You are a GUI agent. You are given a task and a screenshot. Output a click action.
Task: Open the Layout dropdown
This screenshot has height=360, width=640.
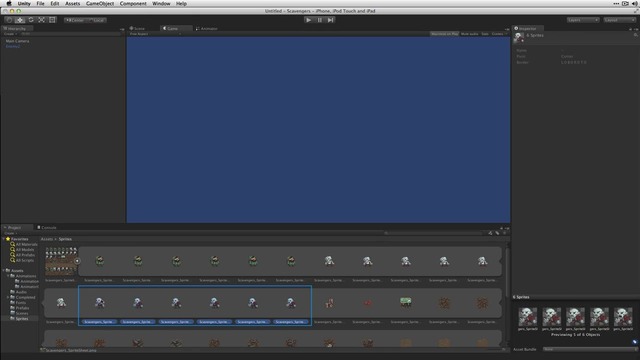pos(620,20)
